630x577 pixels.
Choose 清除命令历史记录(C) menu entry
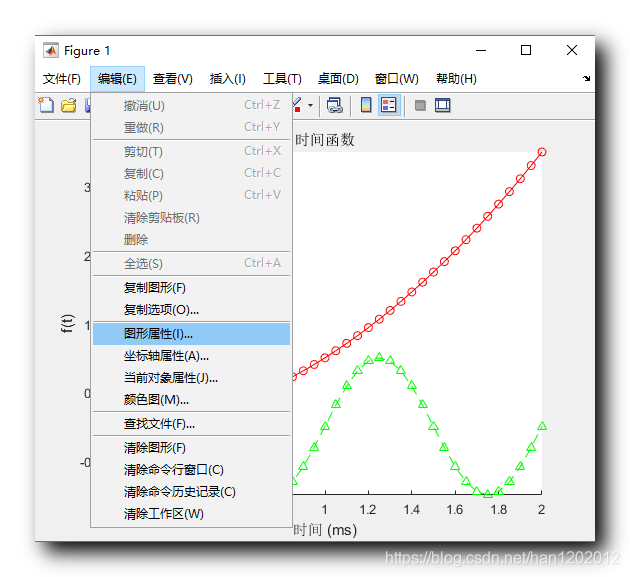pos(191,492)
